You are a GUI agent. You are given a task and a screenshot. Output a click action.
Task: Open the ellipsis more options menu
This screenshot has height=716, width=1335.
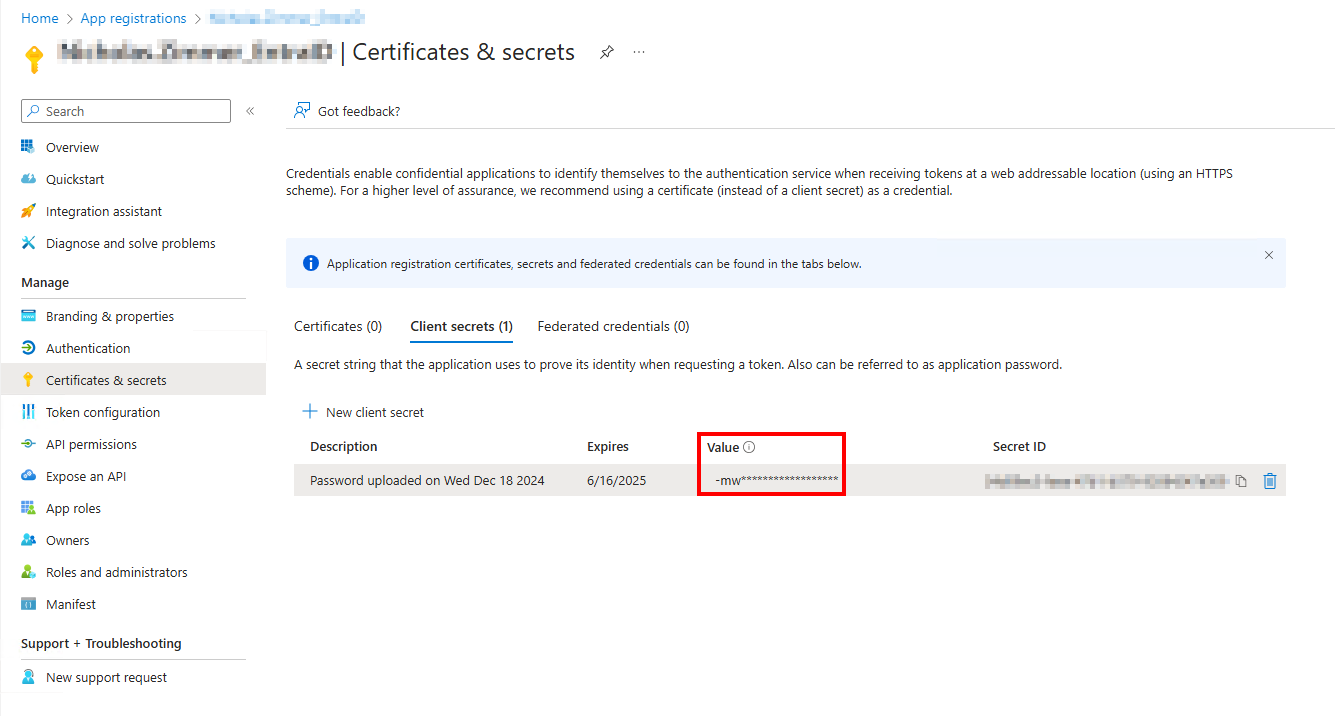639,52
